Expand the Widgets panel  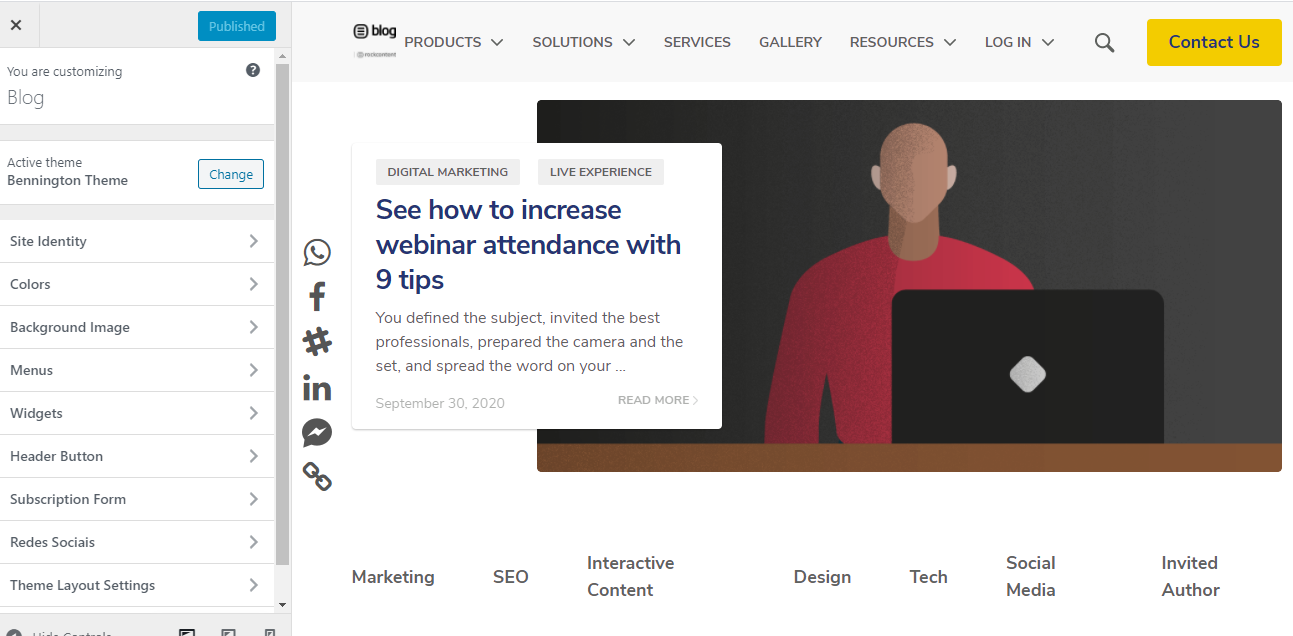[137, 413]
